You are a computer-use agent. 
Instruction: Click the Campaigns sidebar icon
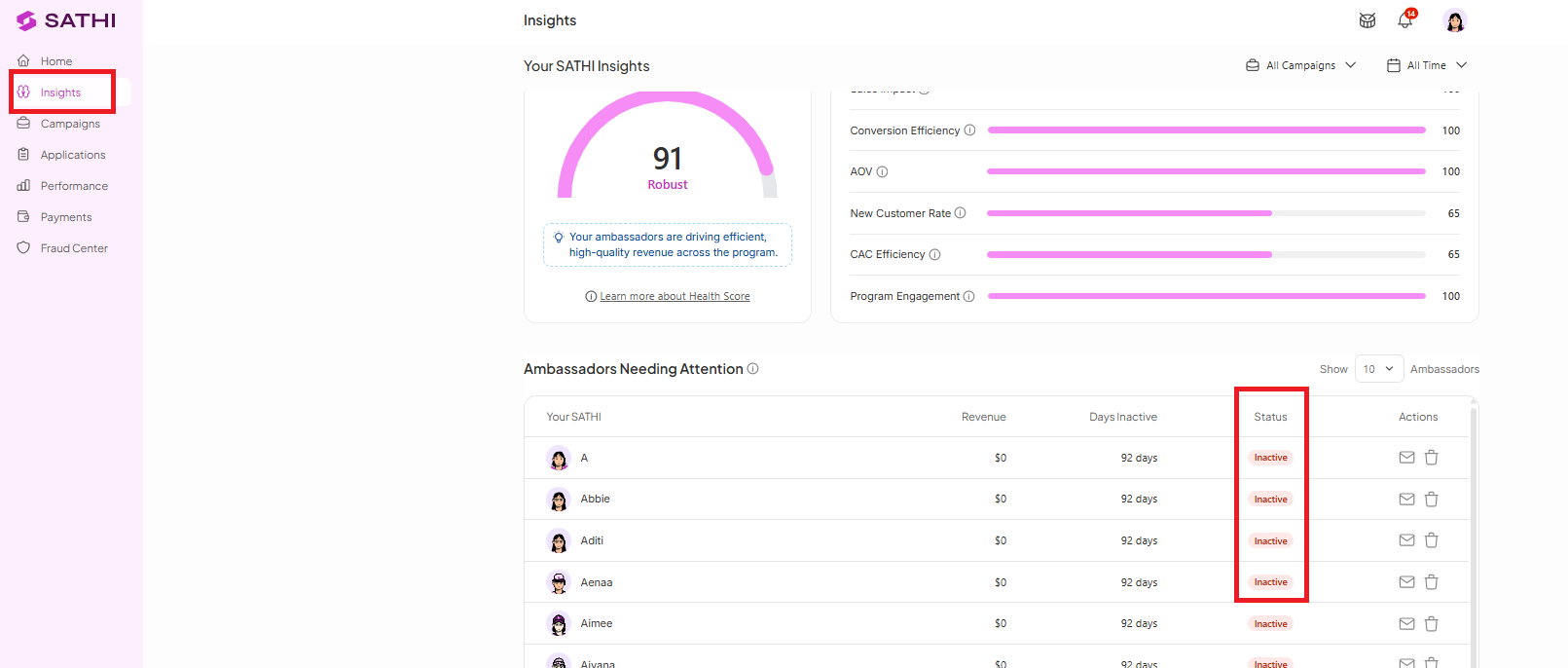23,123
